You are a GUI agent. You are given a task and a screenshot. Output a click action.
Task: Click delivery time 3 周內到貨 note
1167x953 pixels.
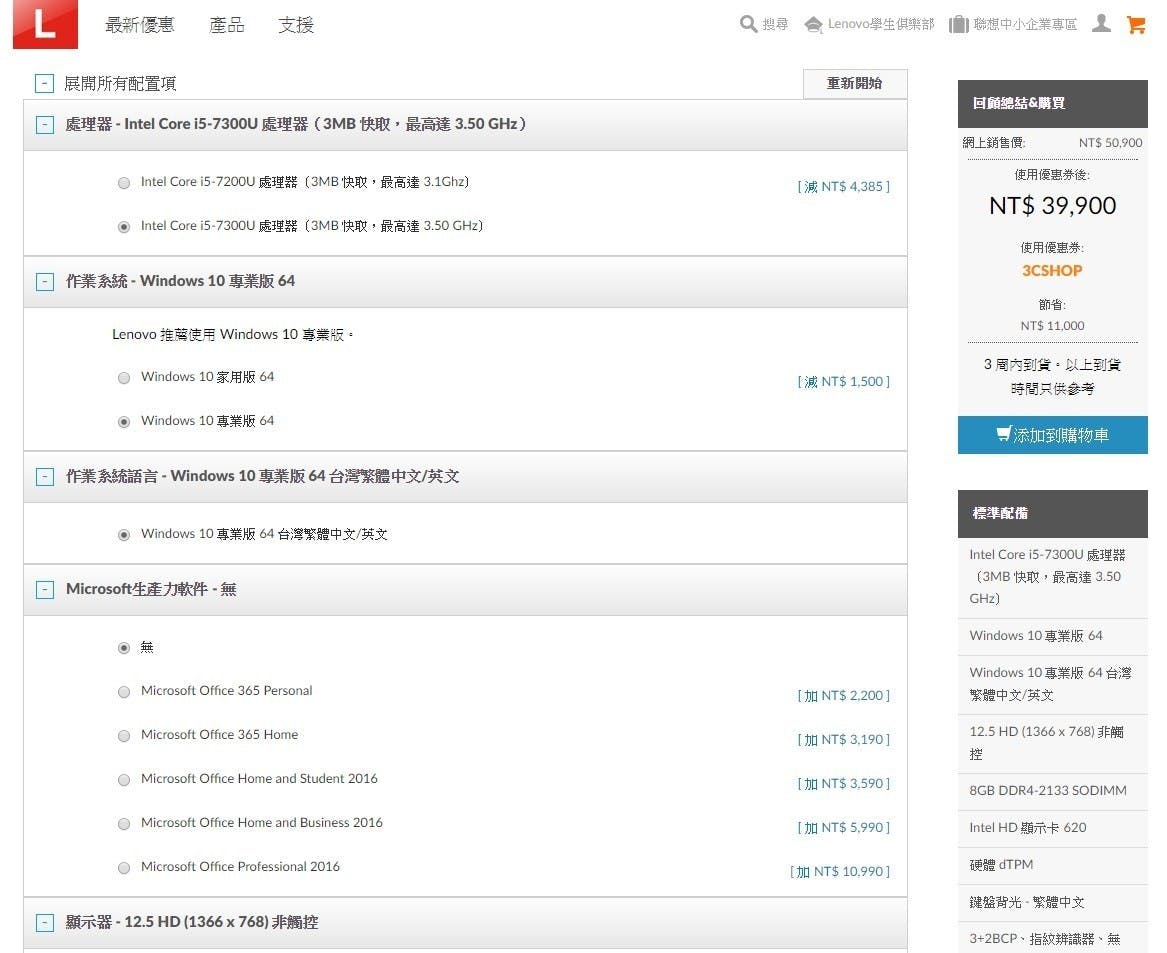click(1052, 377)
